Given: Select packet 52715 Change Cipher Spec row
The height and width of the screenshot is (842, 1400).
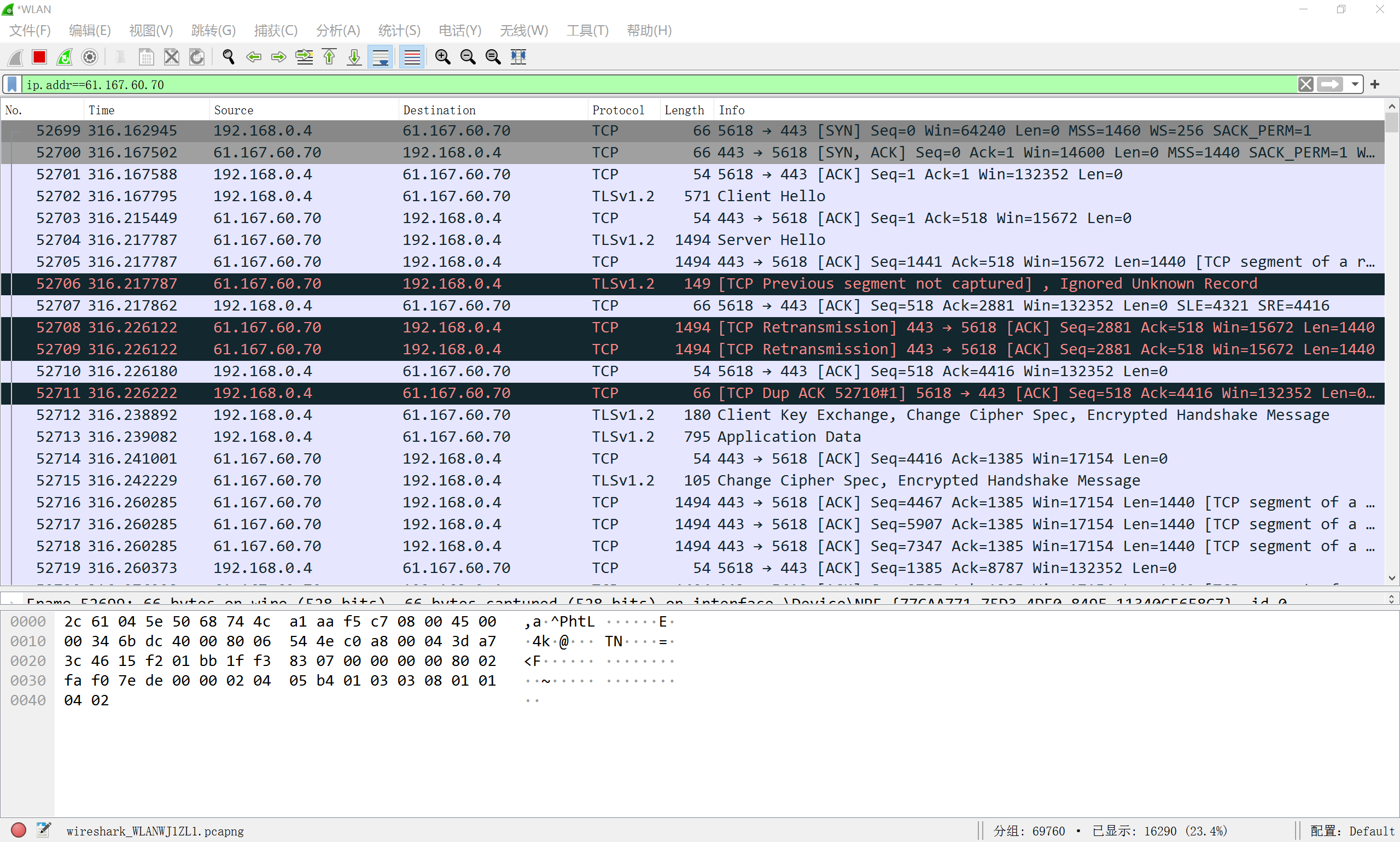Looking at the screenshot, I should (693, 481).
